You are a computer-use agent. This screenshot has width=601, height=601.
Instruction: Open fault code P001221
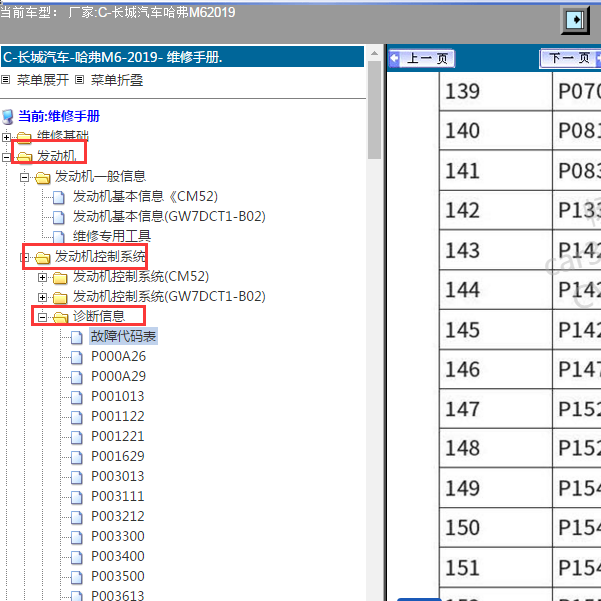(x=118, y=436)
